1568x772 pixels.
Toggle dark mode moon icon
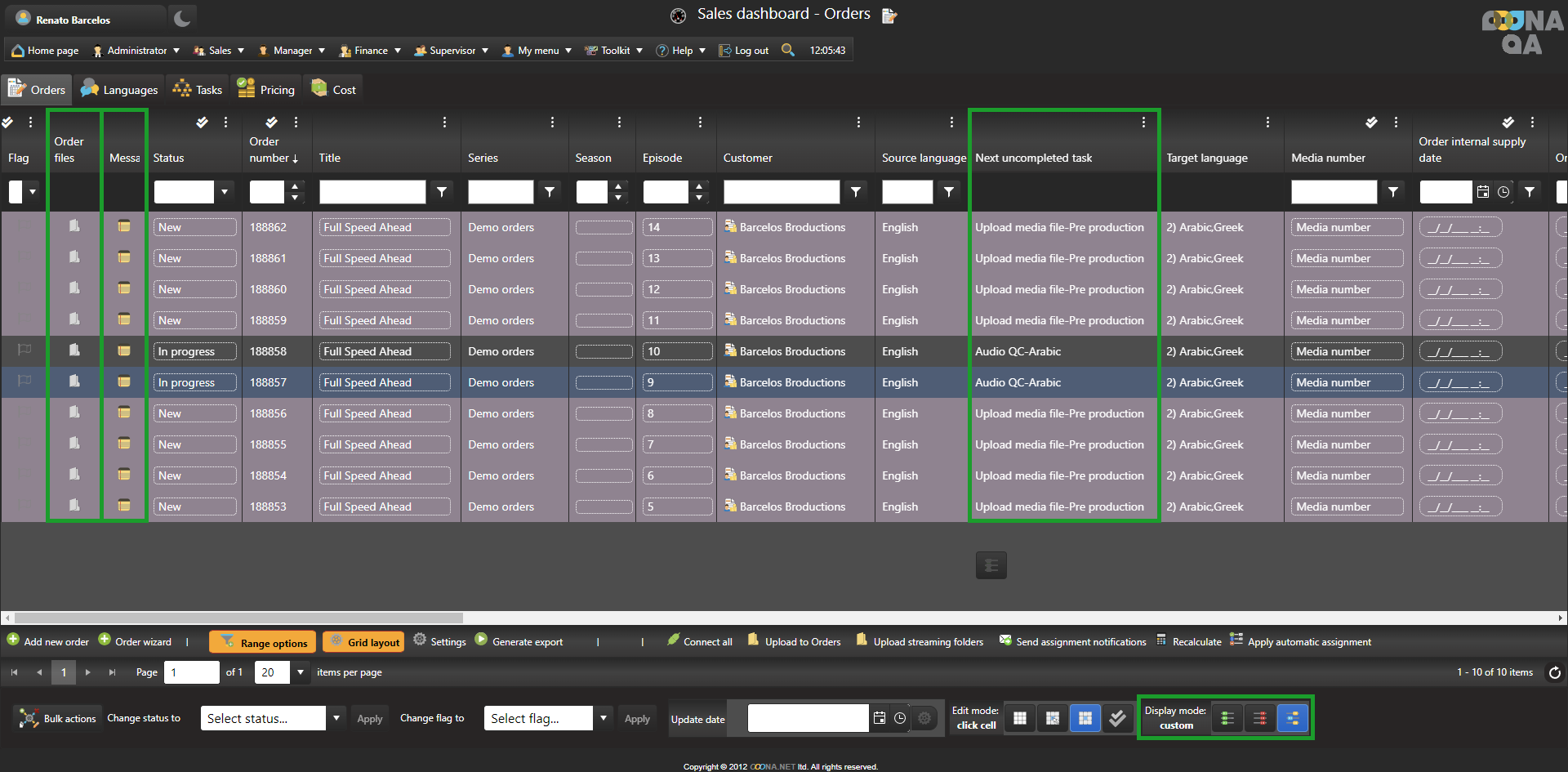182,18
